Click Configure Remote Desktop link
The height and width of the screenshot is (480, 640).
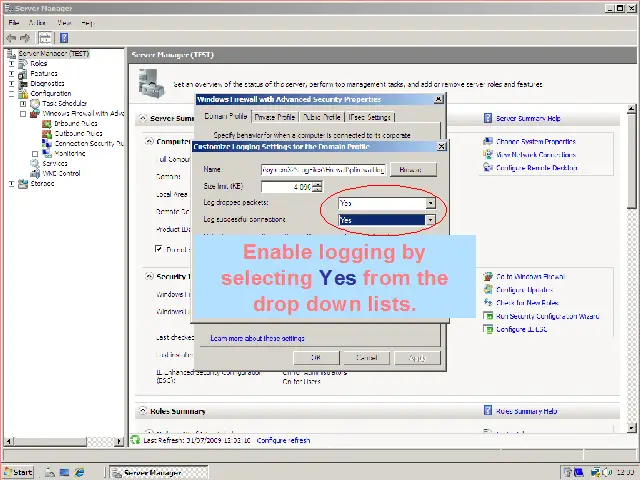coord(536,168)
